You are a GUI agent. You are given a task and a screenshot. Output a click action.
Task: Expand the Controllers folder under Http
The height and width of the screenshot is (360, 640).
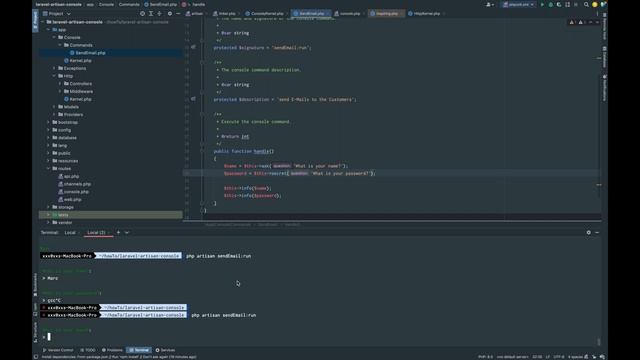[60, 84]
